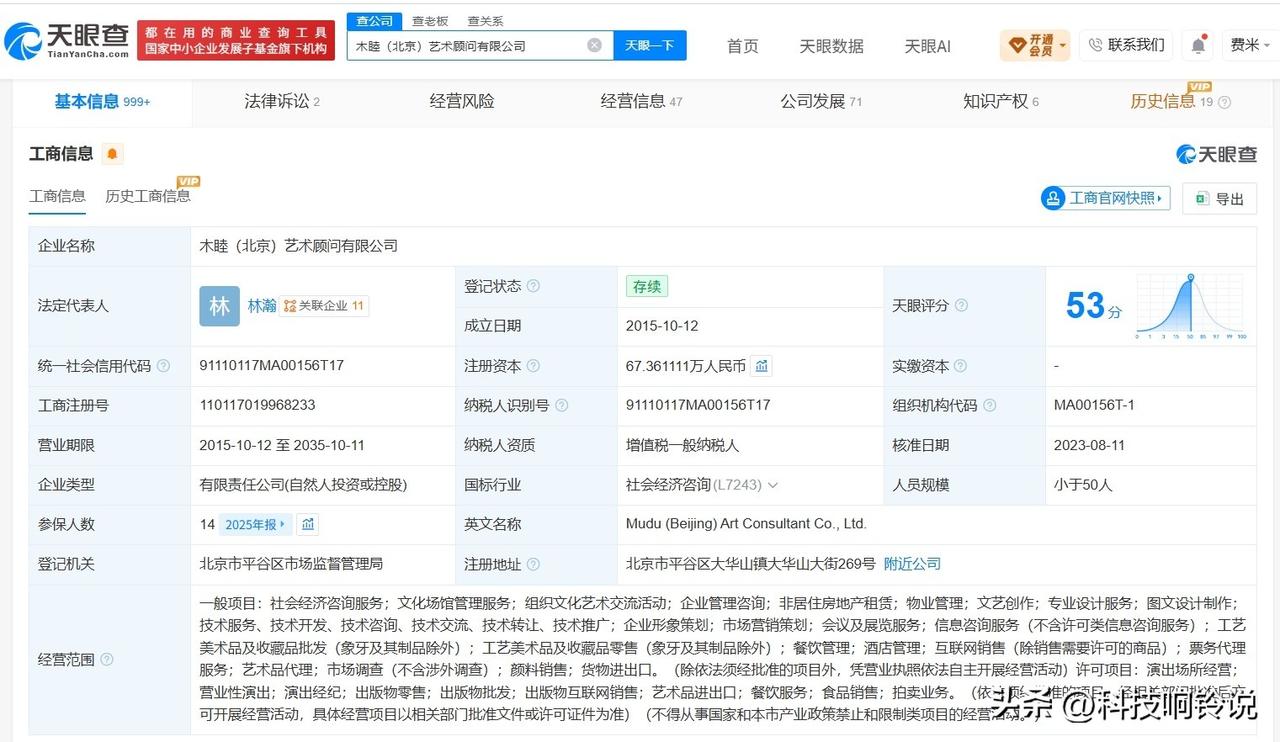Click help icon next to 纳税人识别号
The image size is (1280, 742).
coord(561,405)
